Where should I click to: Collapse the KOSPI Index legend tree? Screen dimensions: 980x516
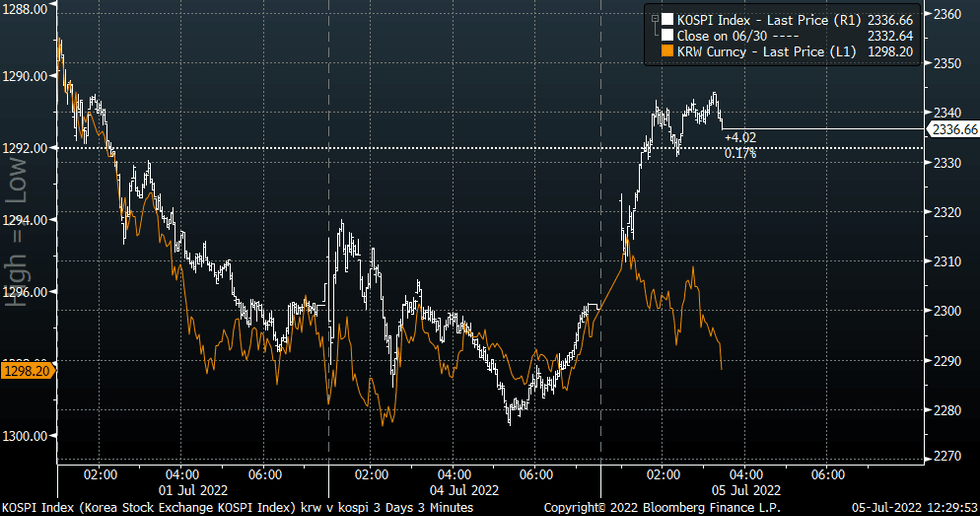click(654, 19)
